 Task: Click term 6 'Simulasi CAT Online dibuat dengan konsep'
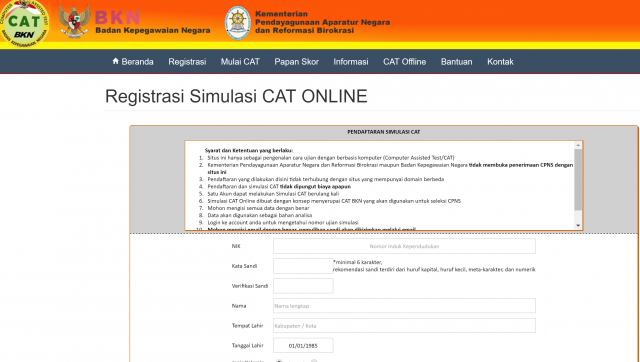click(x=334, y=201)
